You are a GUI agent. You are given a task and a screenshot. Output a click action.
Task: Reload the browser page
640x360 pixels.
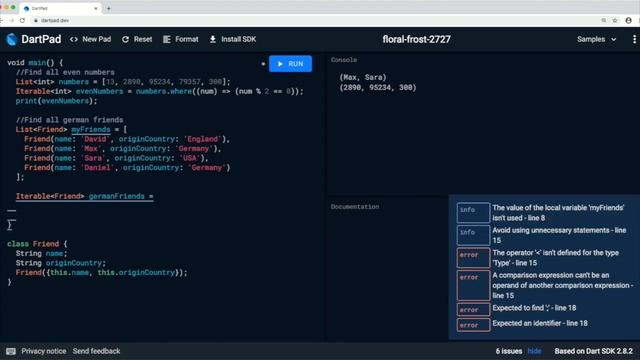tap(22, 20)
